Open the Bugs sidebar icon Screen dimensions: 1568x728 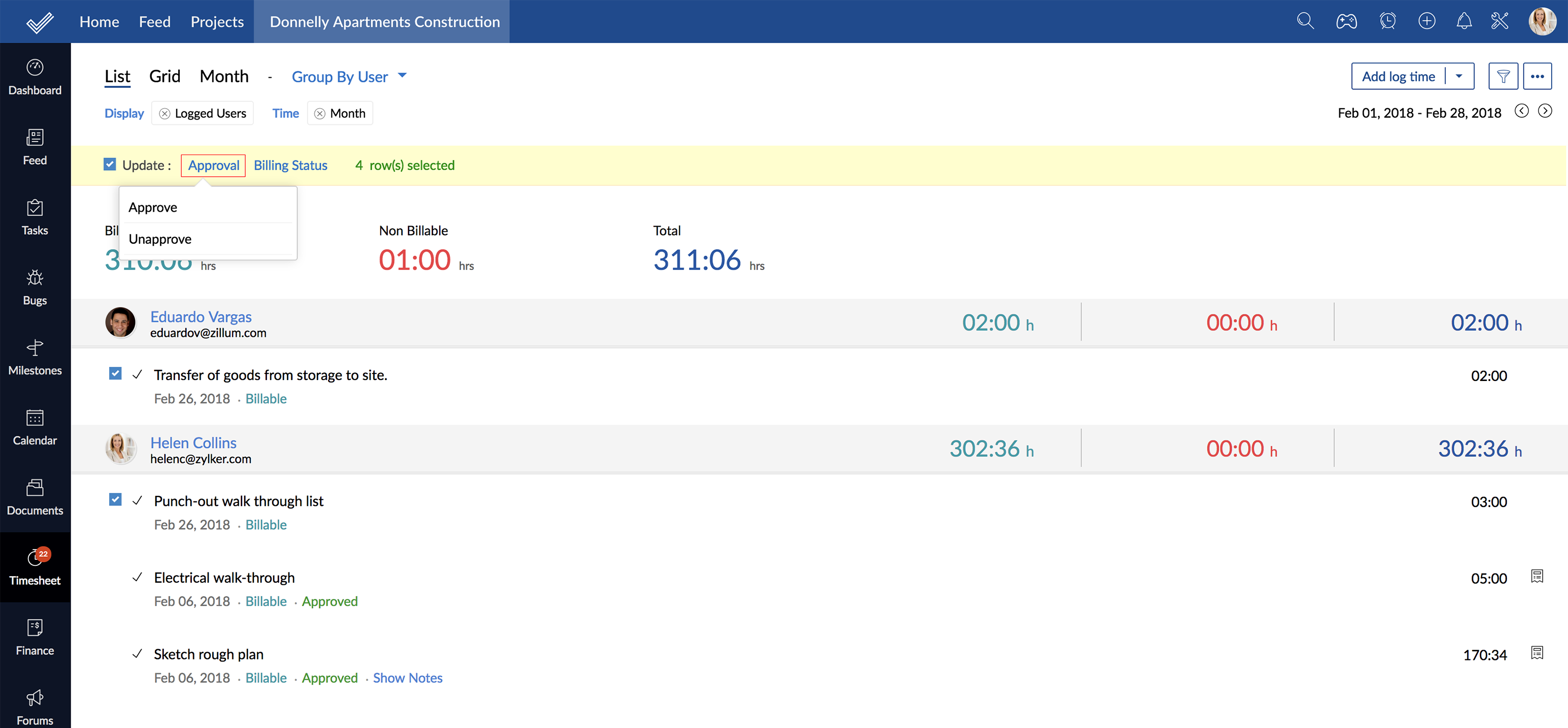coord(35,287)
